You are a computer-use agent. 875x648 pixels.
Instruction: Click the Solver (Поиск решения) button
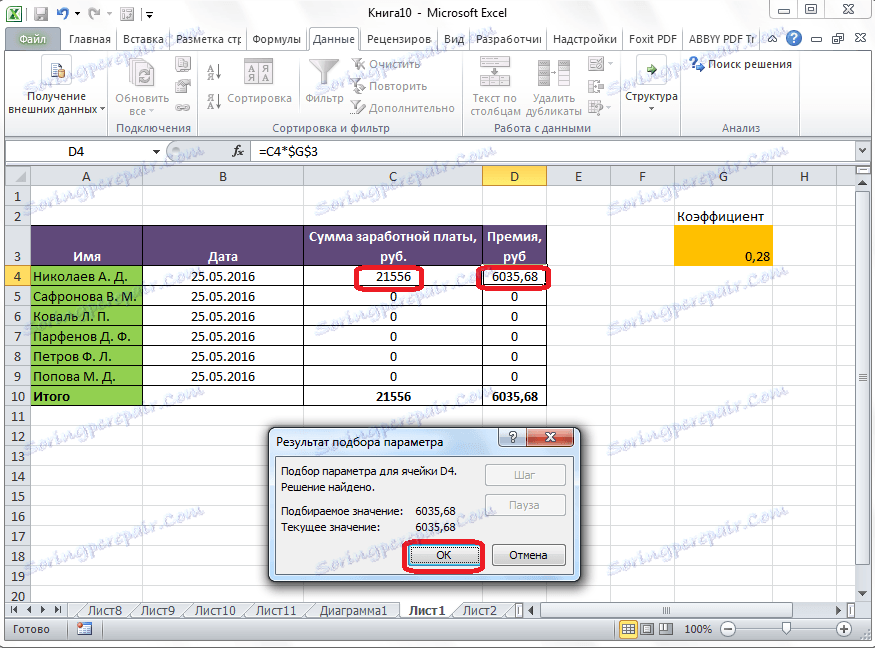click(x=741, y=64)
